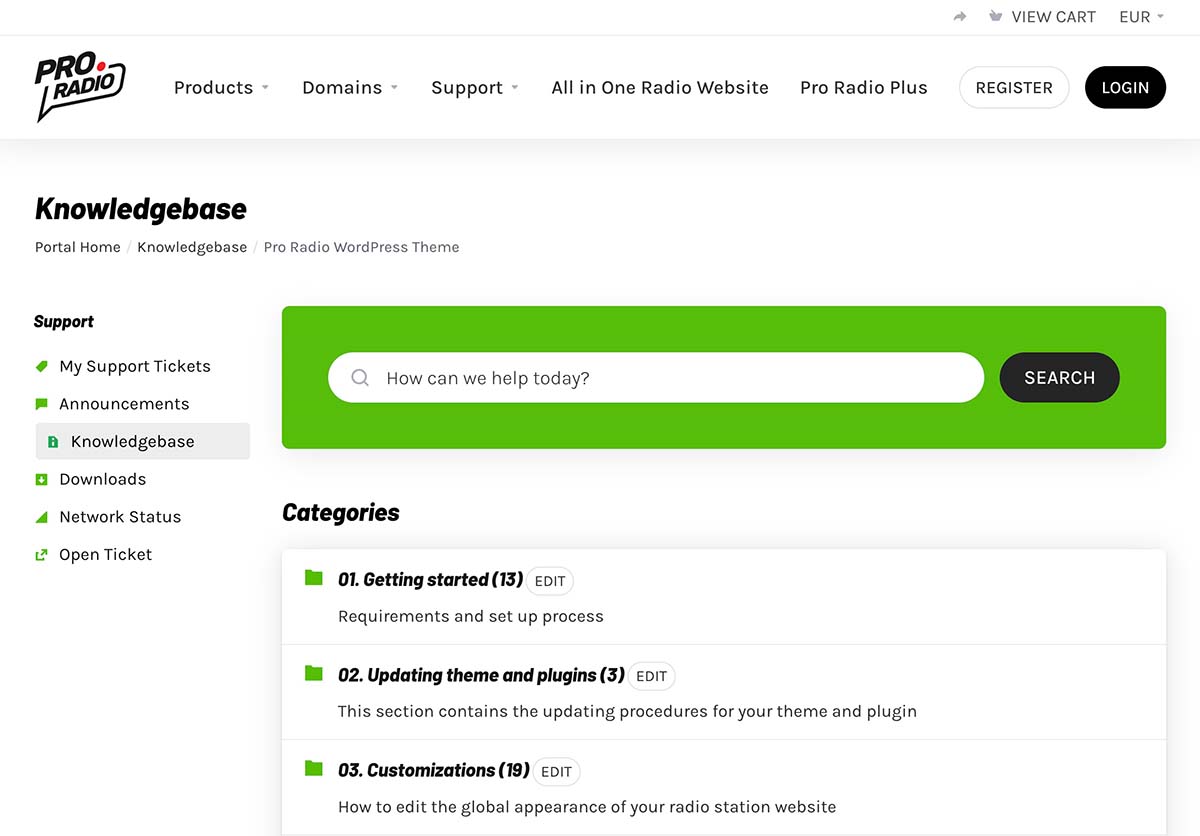
Task: Open the Domains dropdown menu
Action: pyautogui.click(x=350, y=88)
